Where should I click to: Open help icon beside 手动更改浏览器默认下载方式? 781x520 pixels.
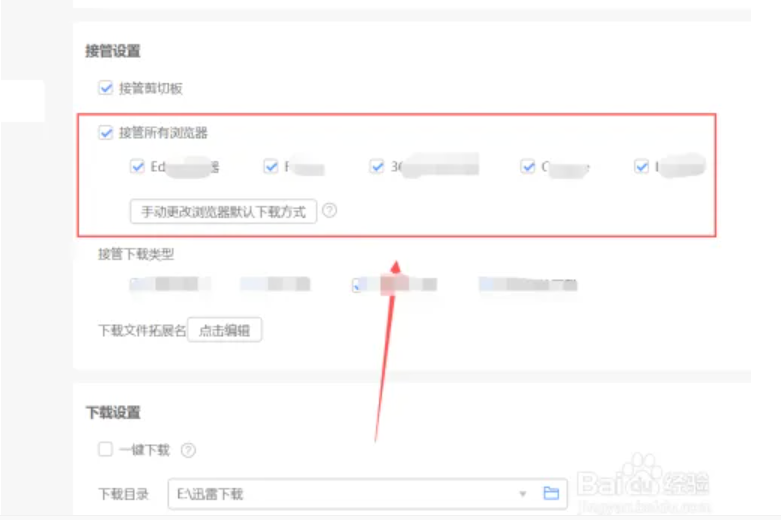(x=329, y=211)
